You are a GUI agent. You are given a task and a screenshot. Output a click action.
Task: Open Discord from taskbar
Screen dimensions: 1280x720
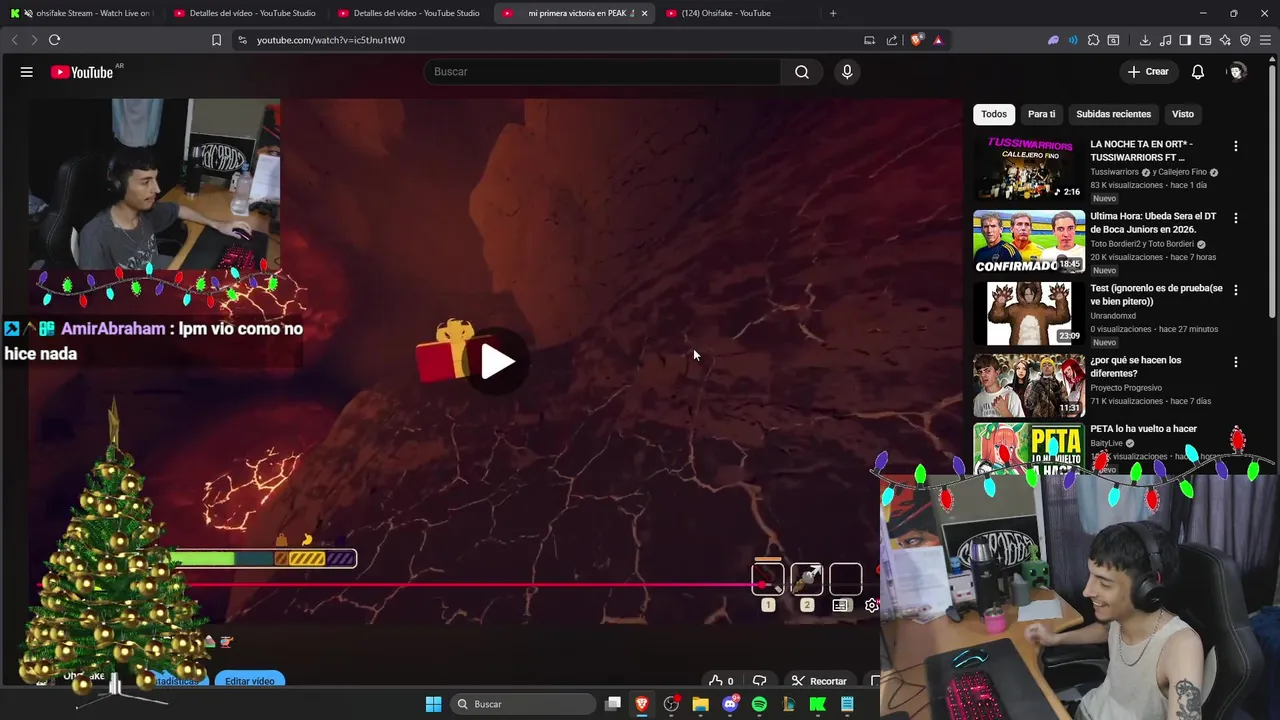(x=730, y=704)
